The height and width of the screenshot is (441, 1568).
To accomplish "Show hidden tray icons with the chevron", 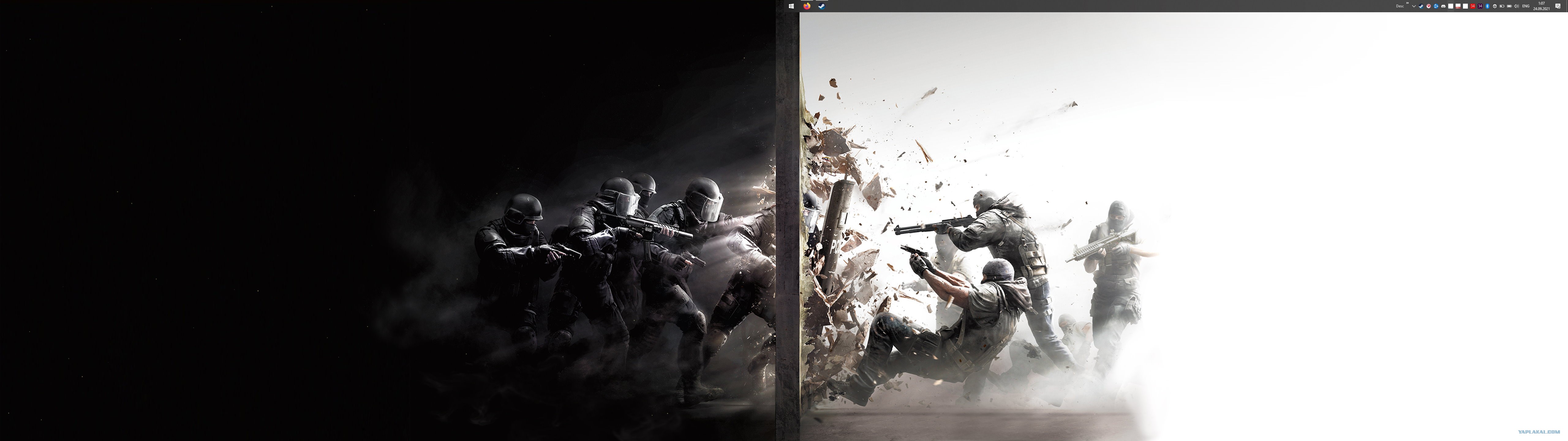I will pos(1414,6).
